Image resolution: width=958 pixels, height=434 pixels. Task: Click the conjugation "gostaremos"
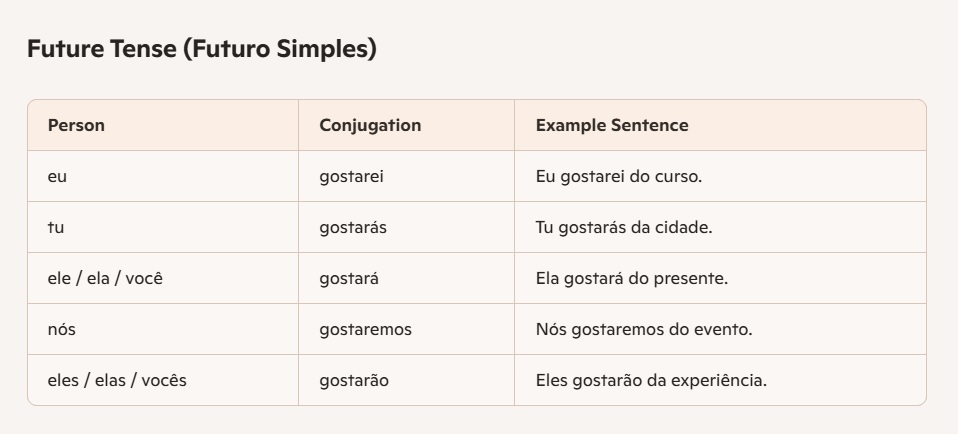pos(365,329)
